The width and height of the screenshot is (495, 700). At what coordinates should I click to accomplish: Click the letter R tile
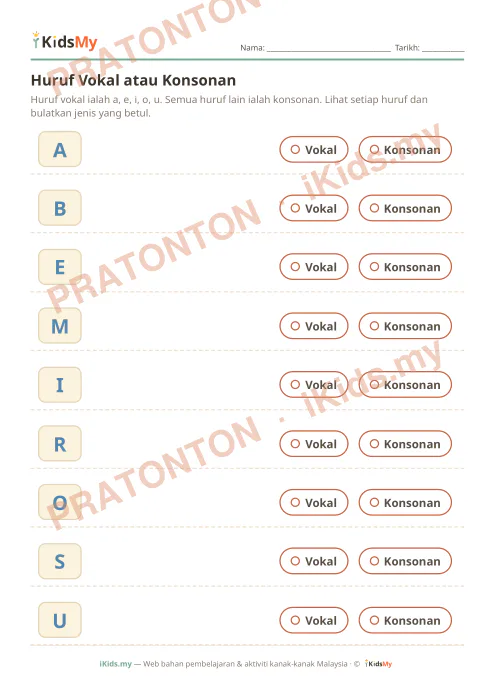point(60,444)
